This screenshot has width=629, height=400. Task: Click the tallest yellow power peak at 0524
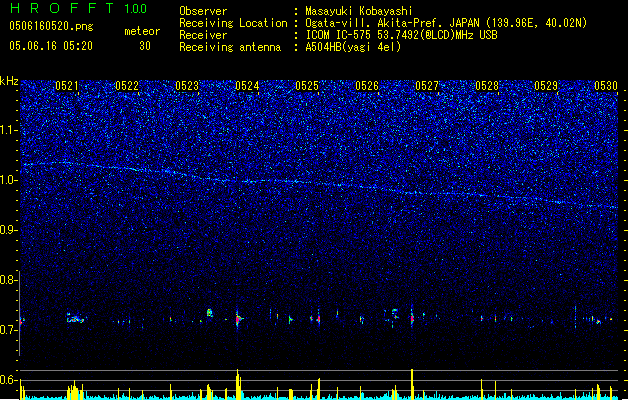click(238, 384)
